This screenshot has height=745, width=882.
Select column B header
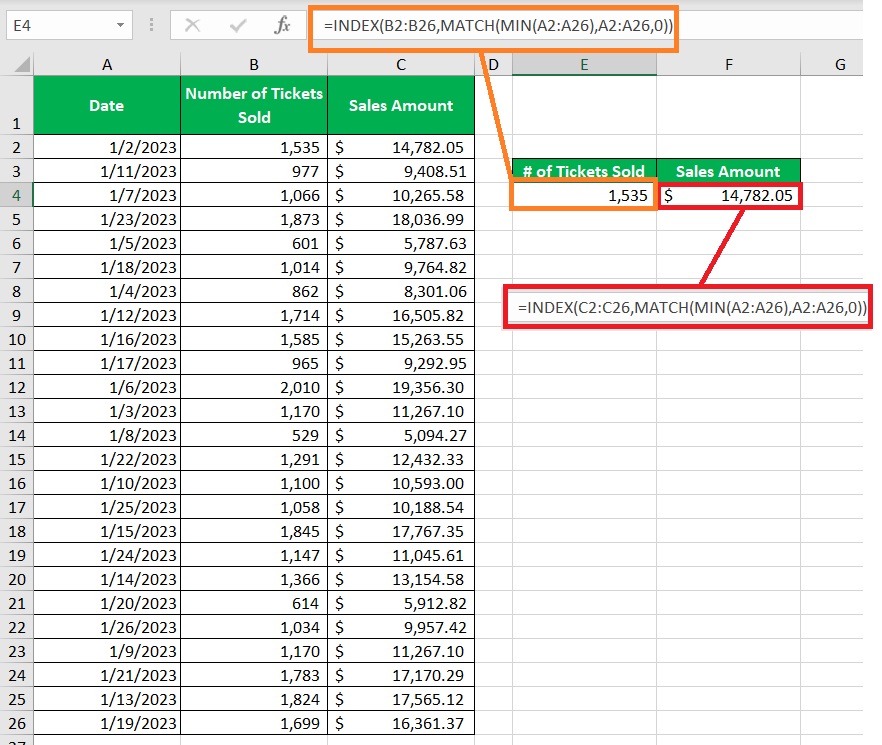tap(254, 65)
